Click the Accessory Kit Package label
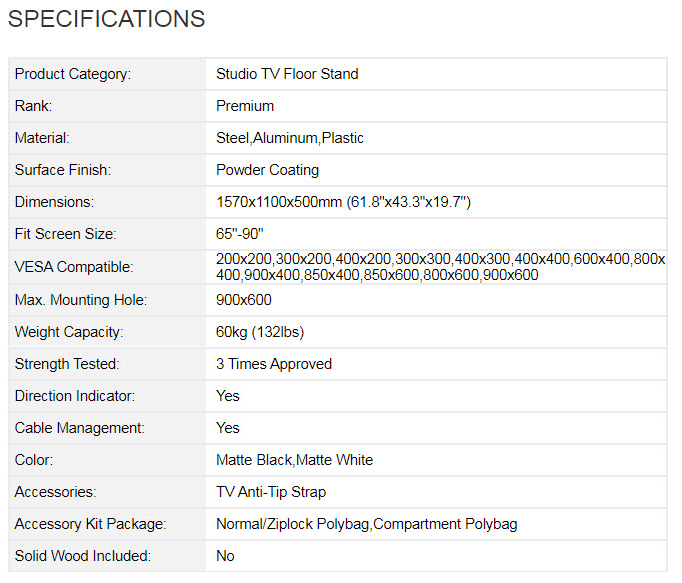Screen dimensions: 682x583 90,524
